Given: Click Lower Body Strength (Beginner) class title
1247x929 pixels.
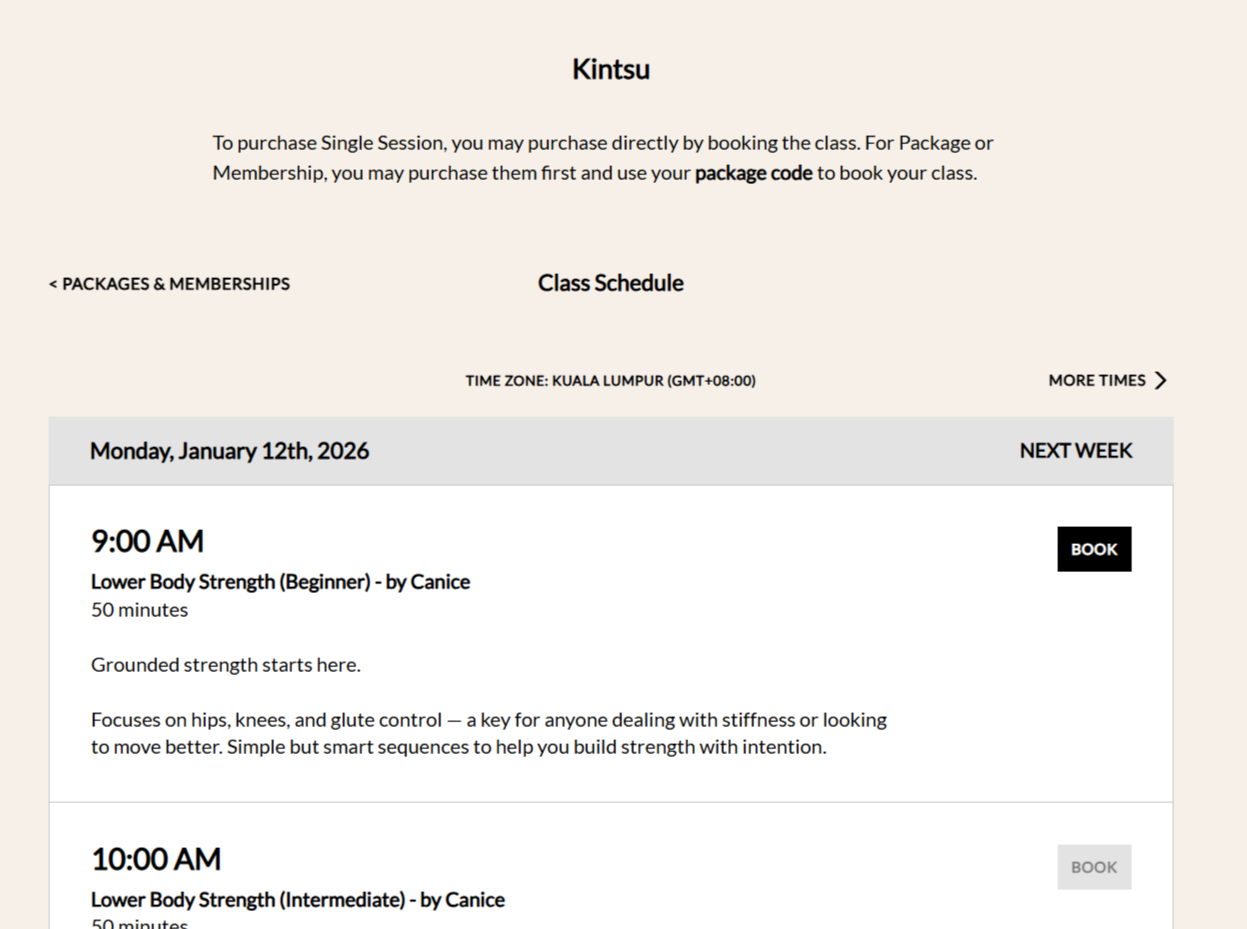Looking at the screenshot, I should point(280,581).
